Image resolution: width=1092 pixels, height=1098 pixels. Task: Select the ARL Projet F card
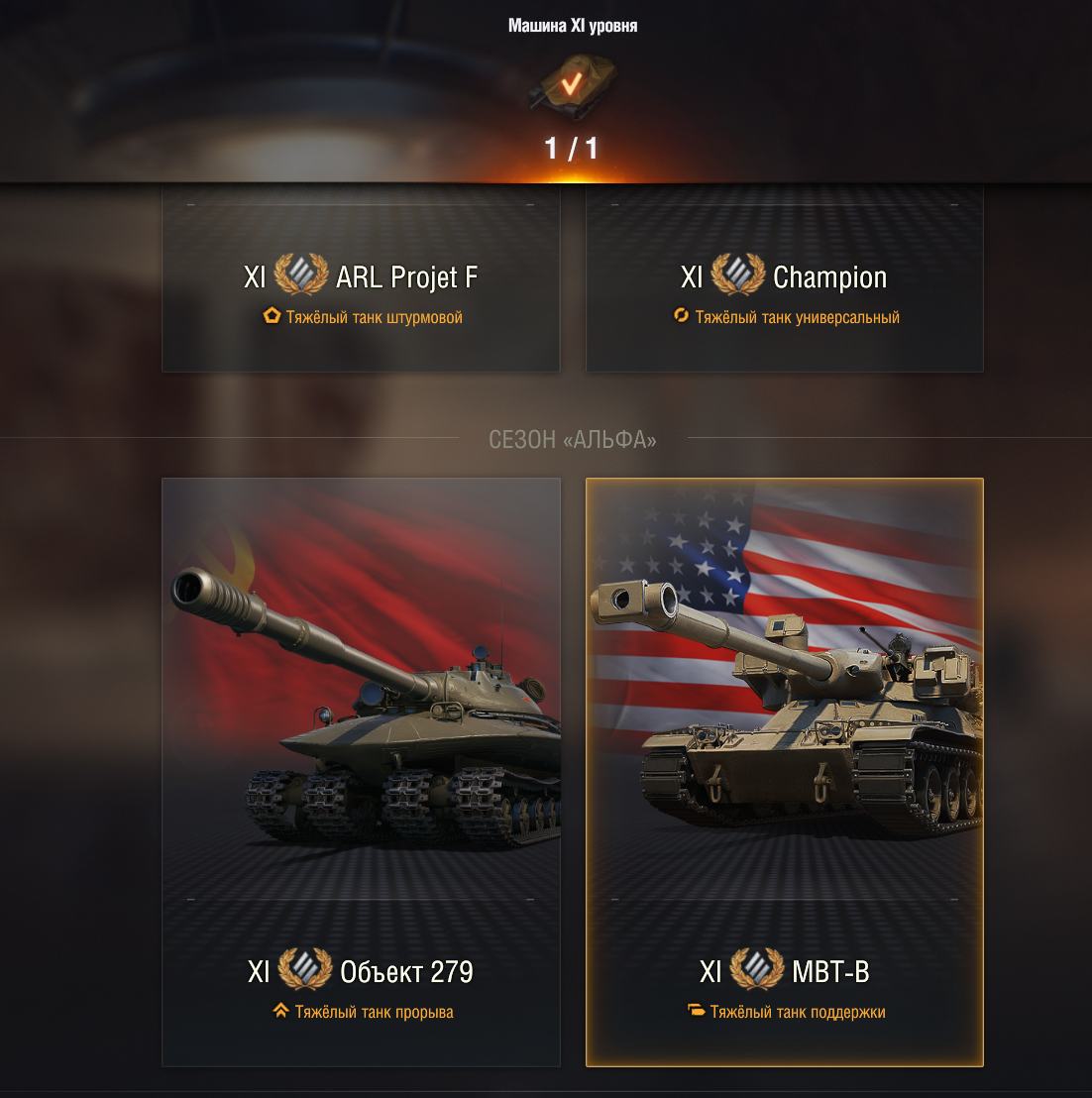click(x=362, y=278)
